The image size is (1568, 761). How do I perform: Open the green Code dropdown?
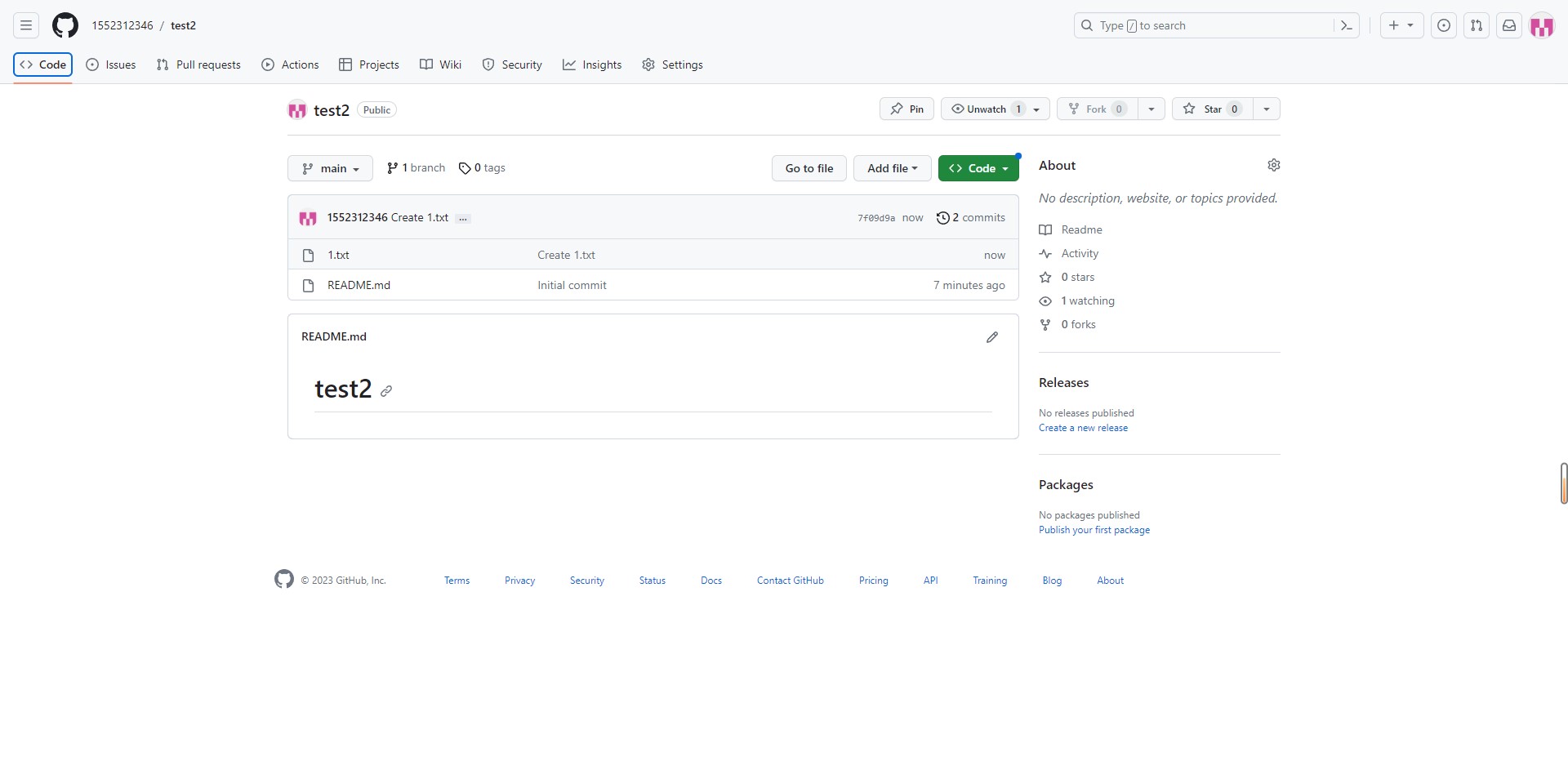point(978,168)
